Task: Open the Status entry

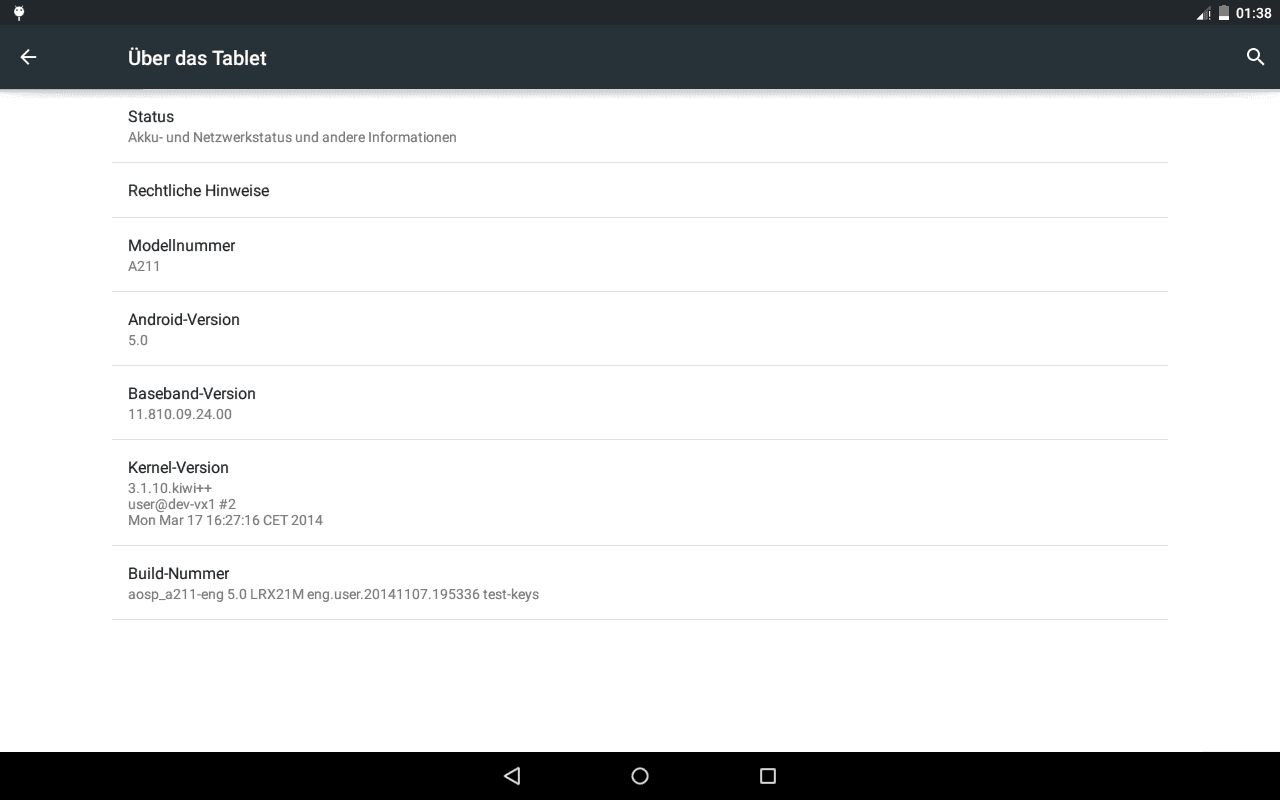Action: (x=640, y=126)
